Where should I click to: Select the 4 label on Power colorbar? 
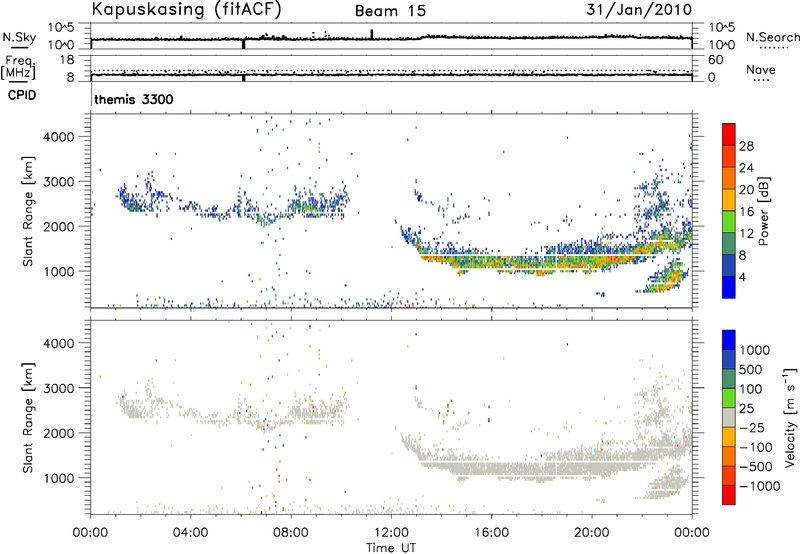click(x=743, y=277)
